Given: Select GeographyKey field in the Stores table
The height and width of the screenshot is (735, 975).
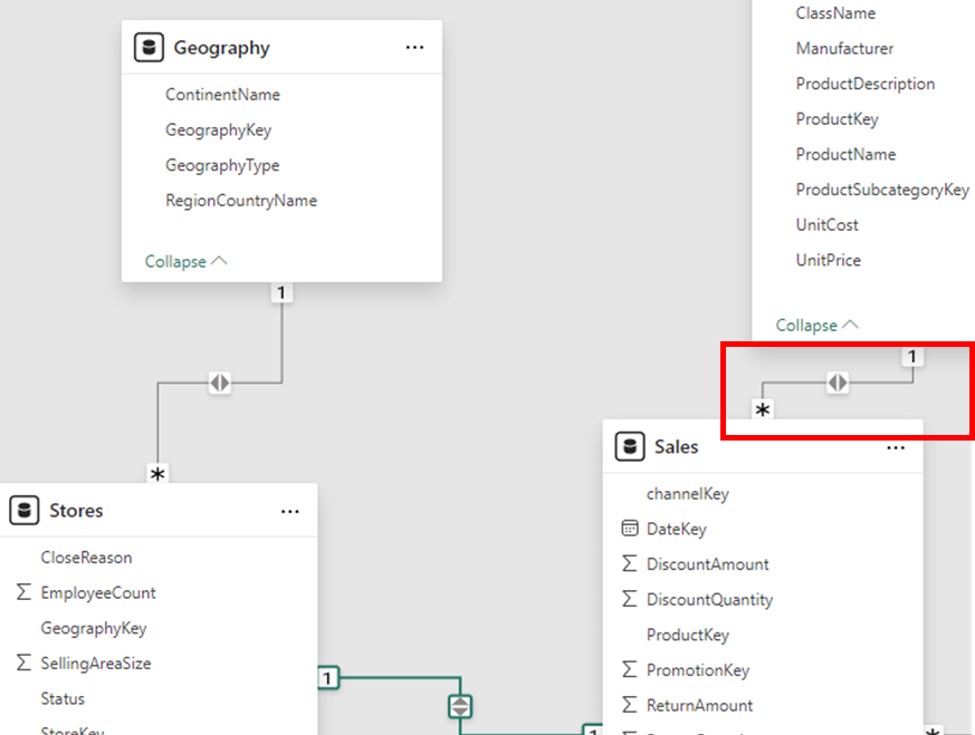Looking at the screenshot, I should (x=94, y=628).
